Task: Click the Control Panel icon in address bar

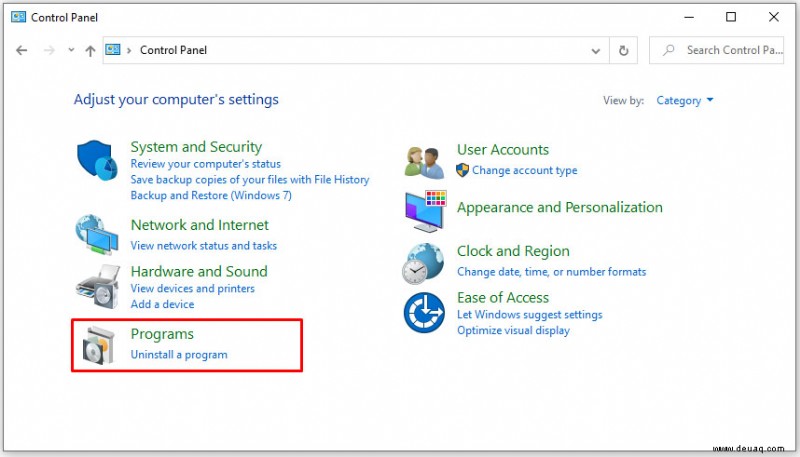Action: pyautogui.click(x=113, y=49)
